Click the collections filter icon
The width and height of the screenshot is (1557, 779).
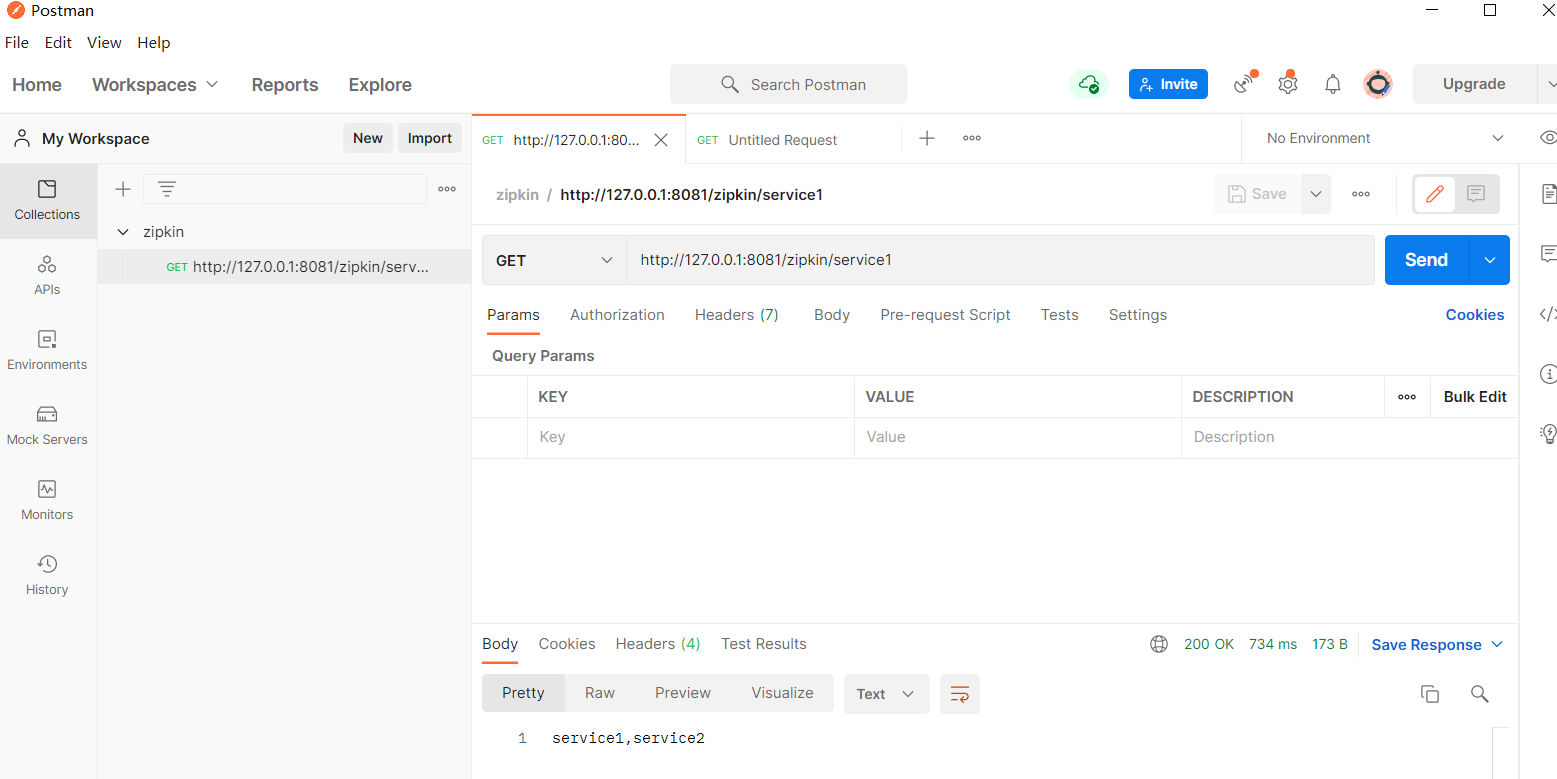coord(167,189)
